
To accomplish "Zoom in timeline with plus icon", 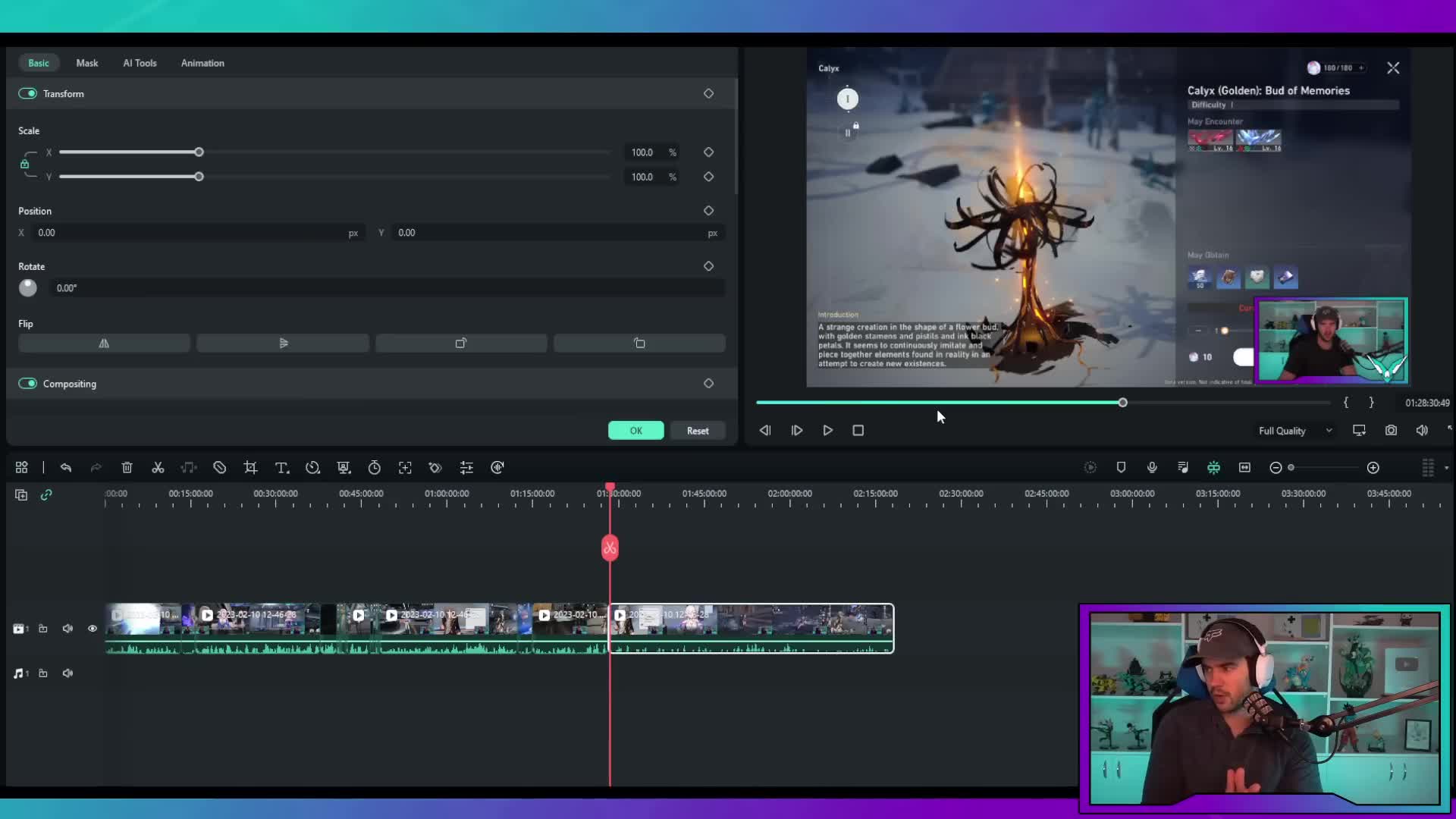I will tap(1373, 468).
